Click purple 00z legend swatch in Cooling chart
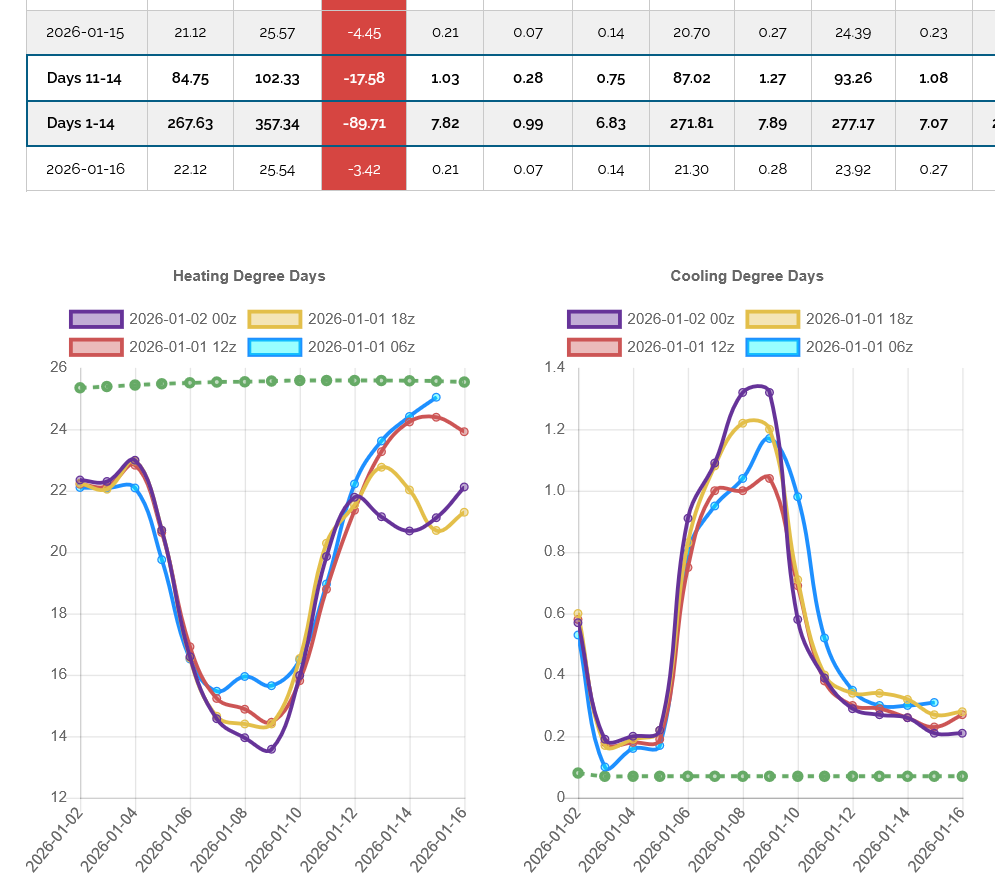The width and height of the screenshot is (995, 892). (594, 319)
